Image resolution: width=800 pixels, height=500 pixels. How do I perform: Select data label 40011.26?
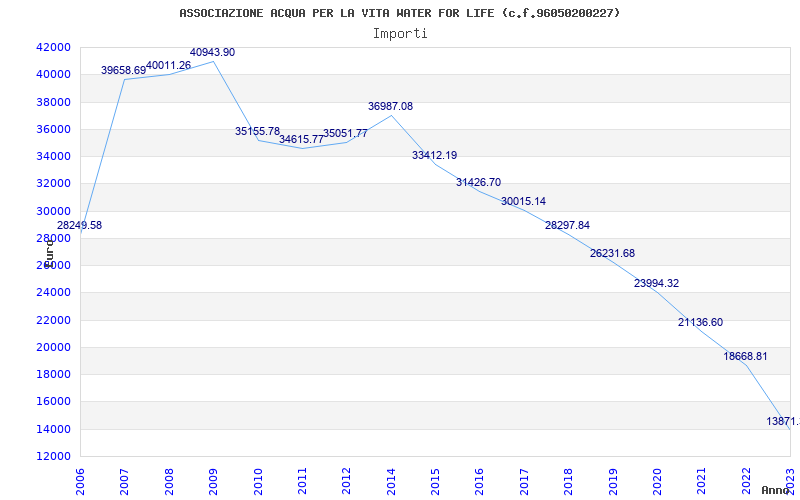168,66
